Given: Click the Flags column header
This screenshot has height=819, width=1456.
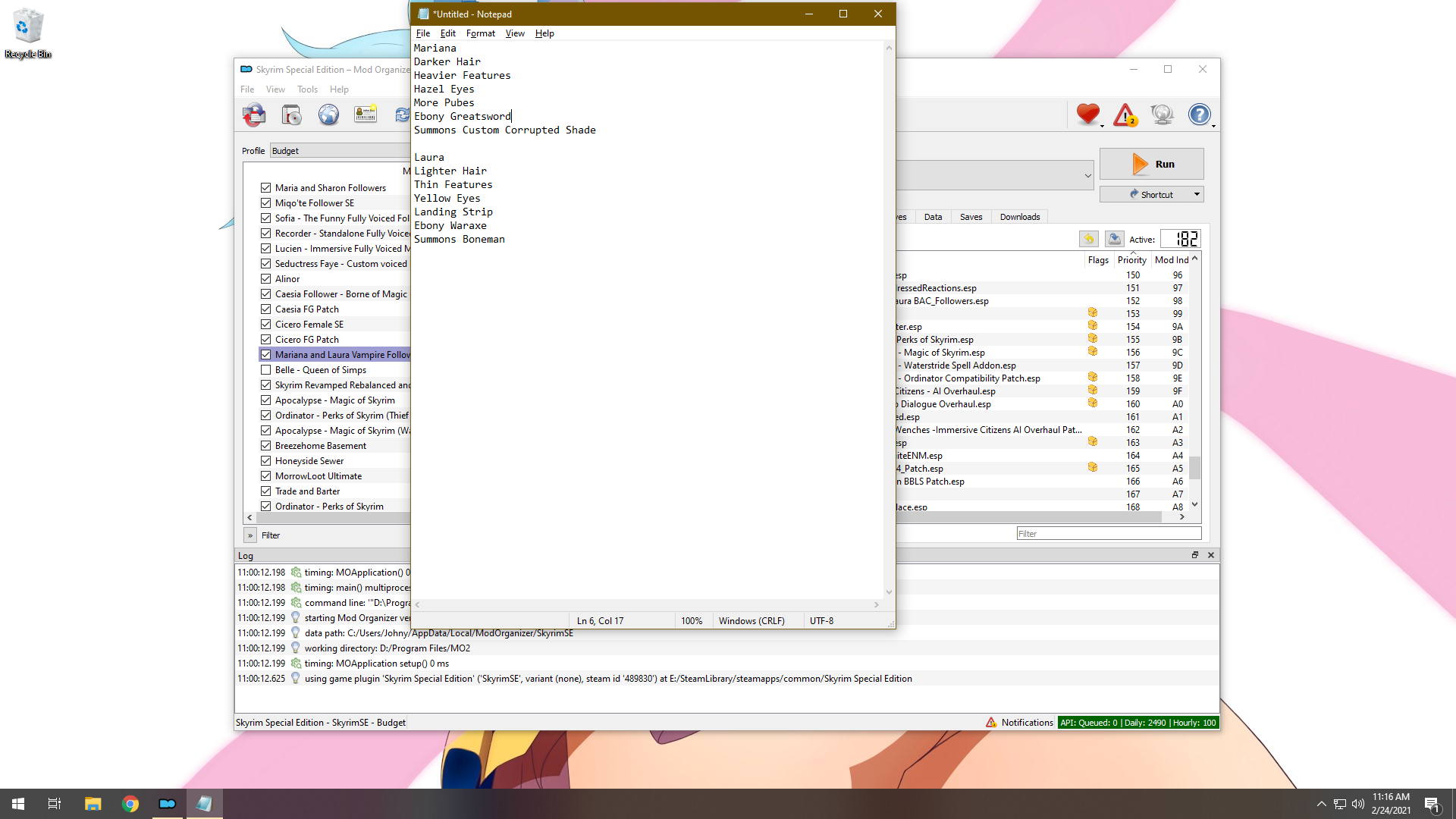Looking at the screenshot, I should pyautogui.click(x=1098, y=260).
